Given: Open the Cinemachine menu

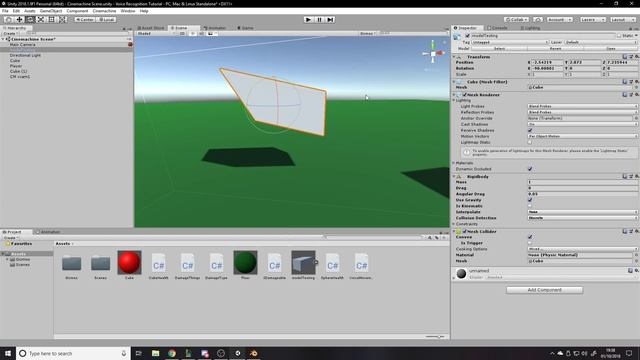Looking at the screenshot, I should pos(104,11).
